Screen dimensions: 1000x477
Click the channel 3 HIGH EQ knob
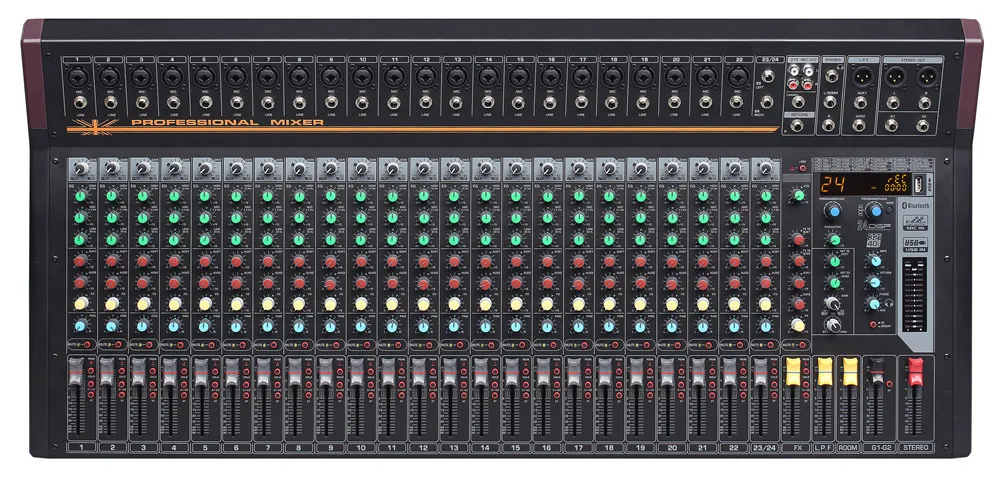point(143,195)
